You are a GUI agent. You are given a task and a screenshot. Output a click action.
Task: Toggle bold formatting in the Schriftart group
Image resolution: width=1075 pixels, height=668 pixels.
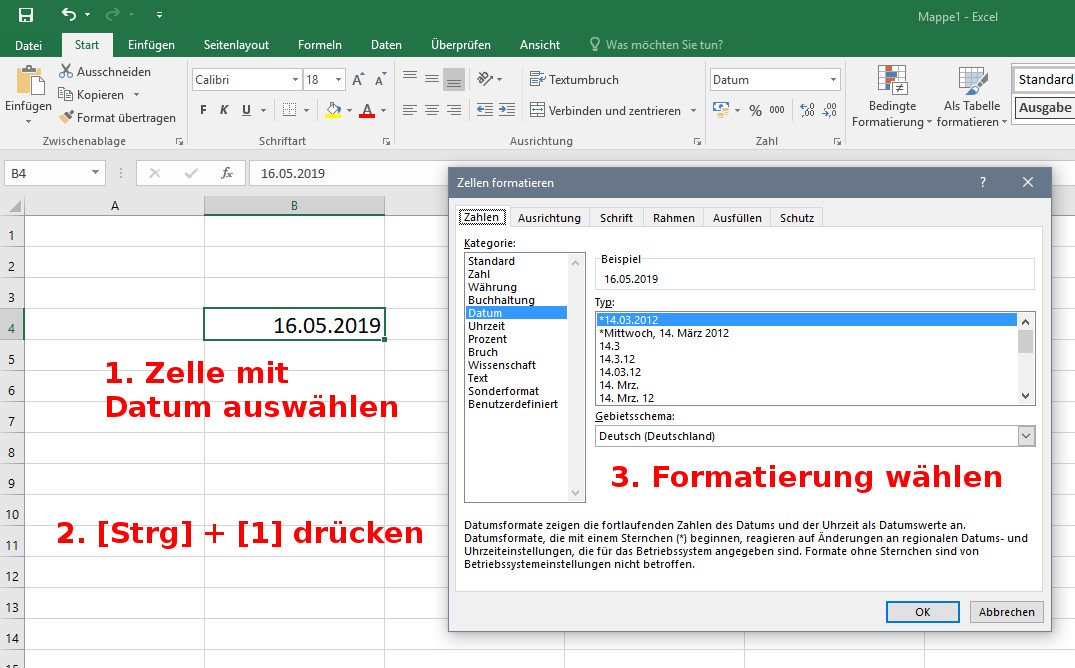tap(203, 109)
